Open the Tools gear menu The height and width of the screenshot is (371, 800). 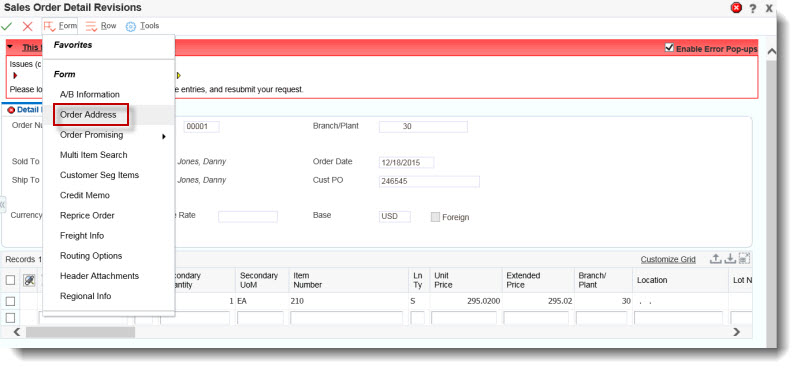(x=142, y=26)
